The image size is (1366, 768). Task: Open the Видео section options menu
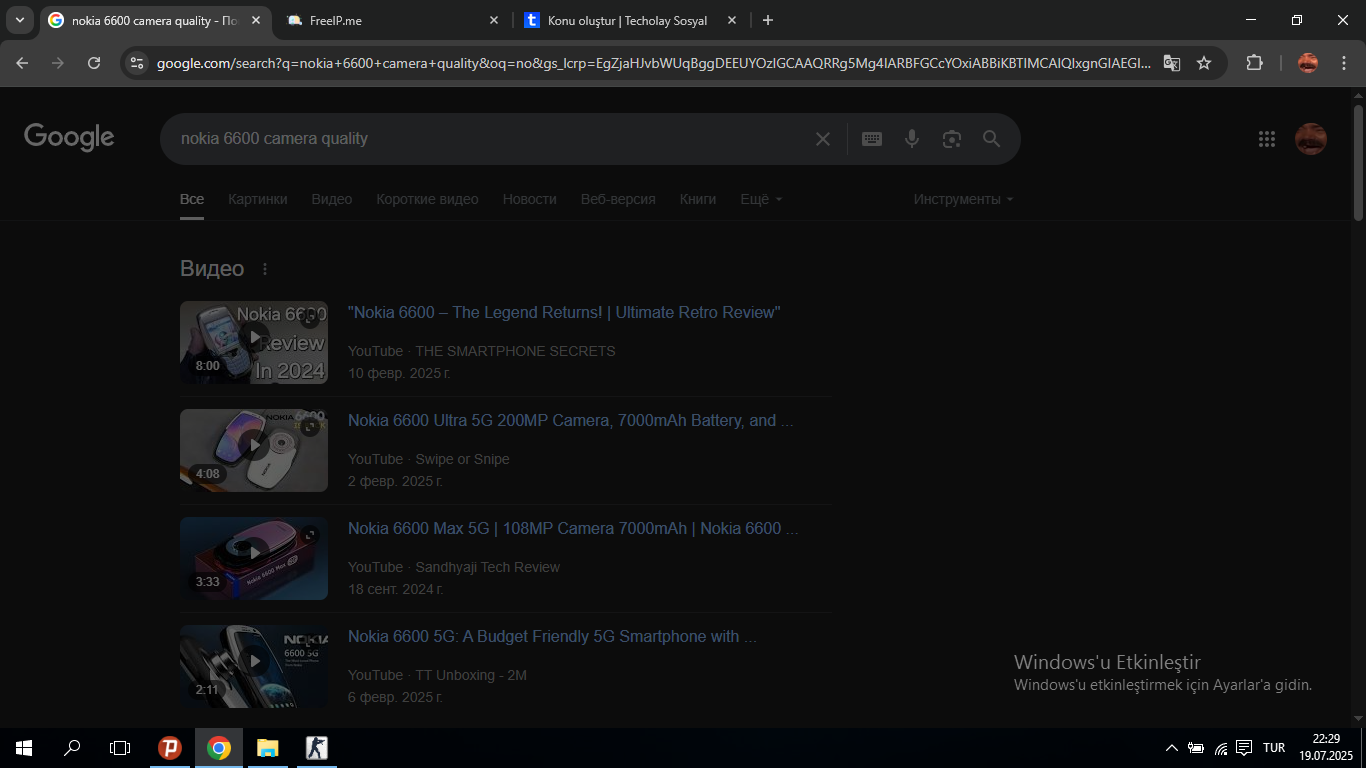pos(265,269)
